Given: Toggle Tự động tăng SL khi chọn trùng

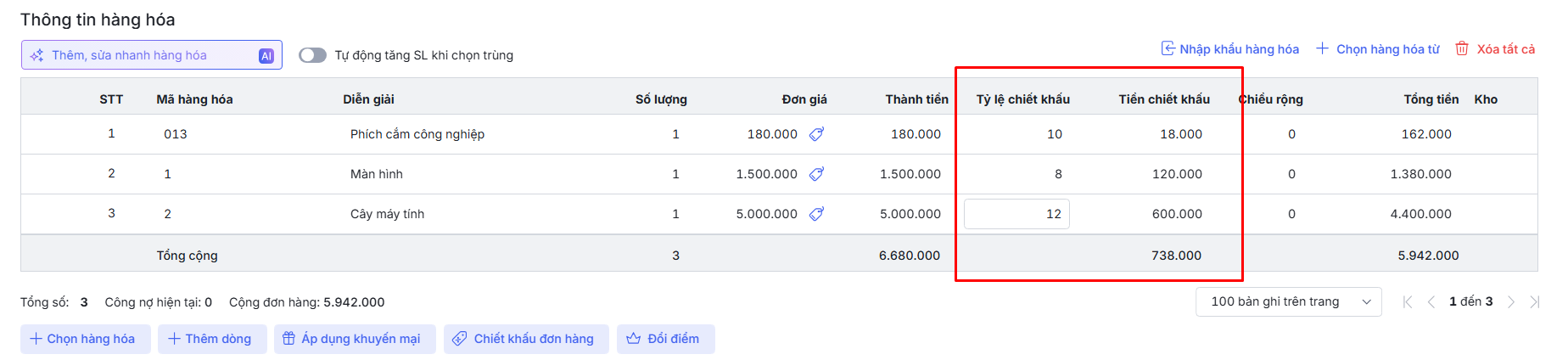Looking at the screenshot, I should [312, 55].
